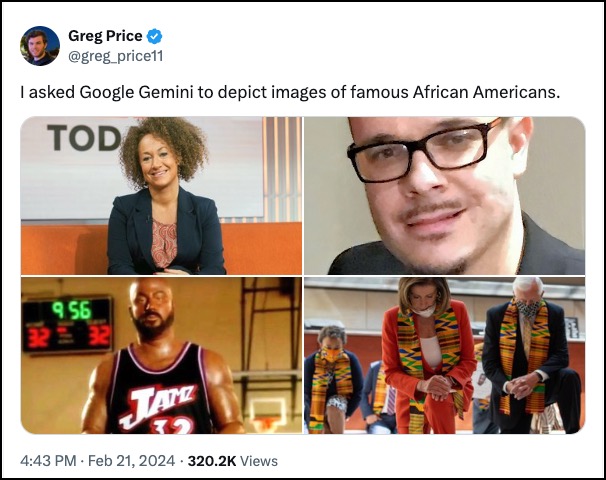The width and height of the screenshot is (606, 480).
Task: Click the basketball hoop behind the jersey figure
Action: pos(267,415)
